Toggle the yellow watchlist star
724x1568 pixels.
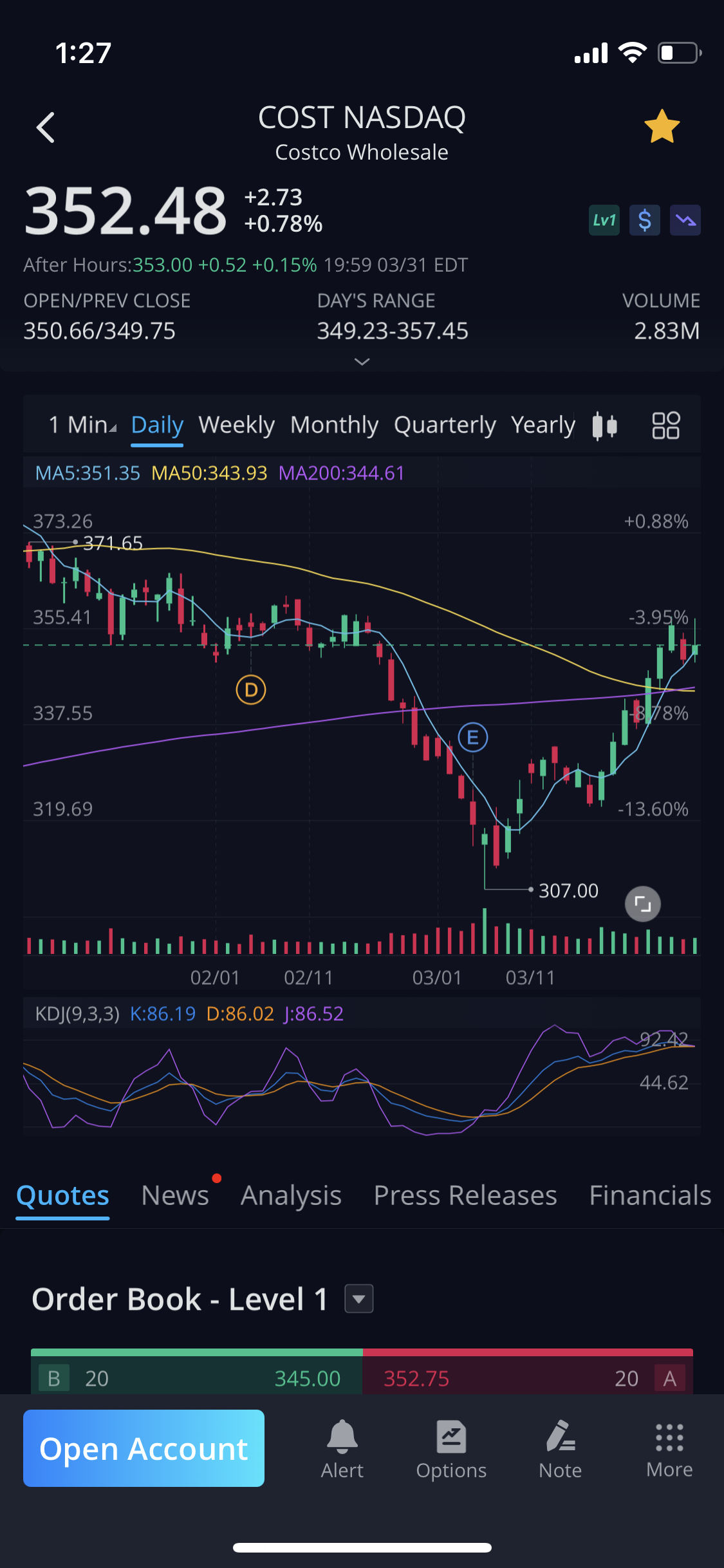click(662, 126)
